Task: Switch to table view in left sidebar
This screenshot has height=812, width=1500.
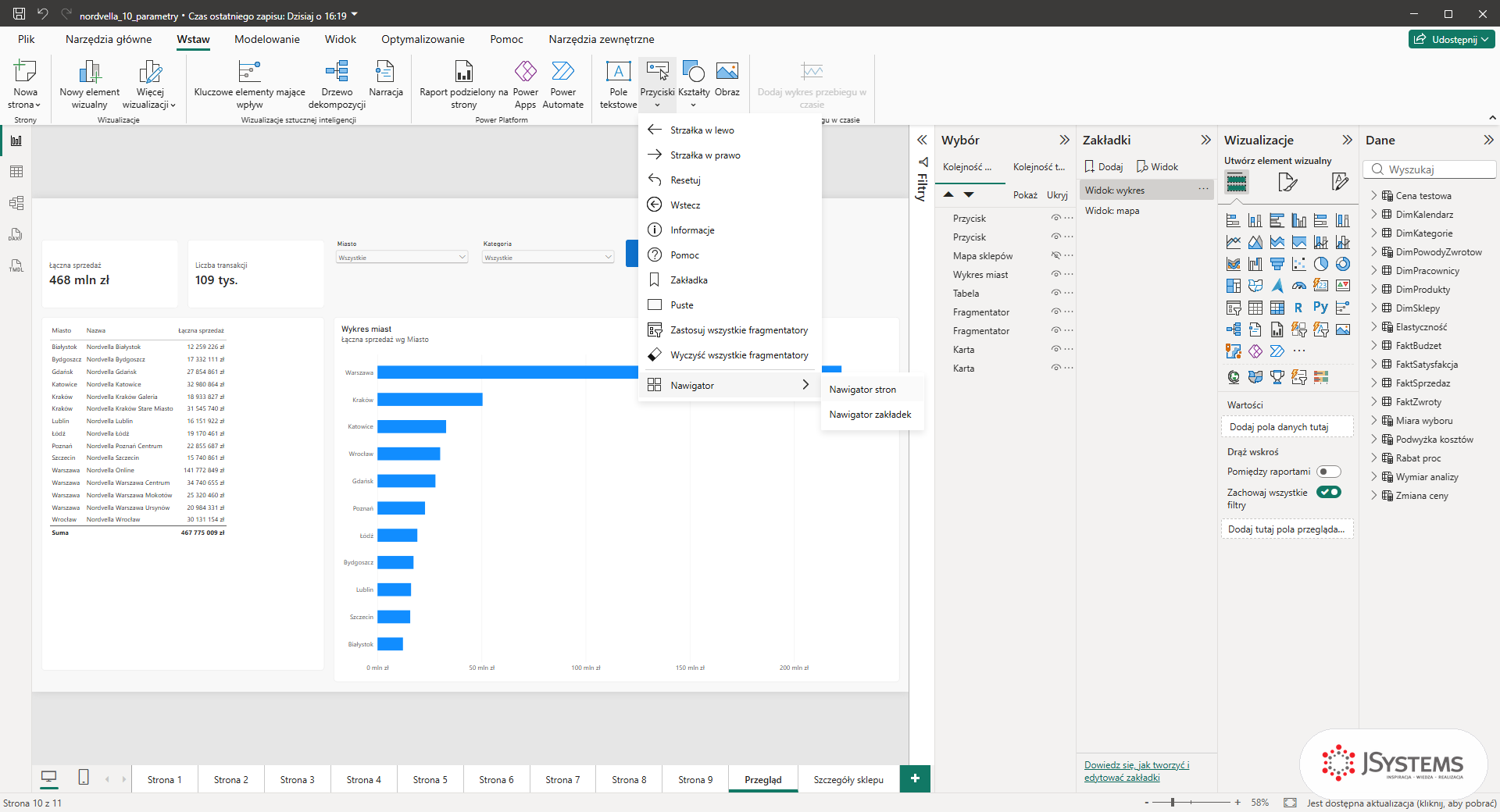Action: [x=16, y=172]
